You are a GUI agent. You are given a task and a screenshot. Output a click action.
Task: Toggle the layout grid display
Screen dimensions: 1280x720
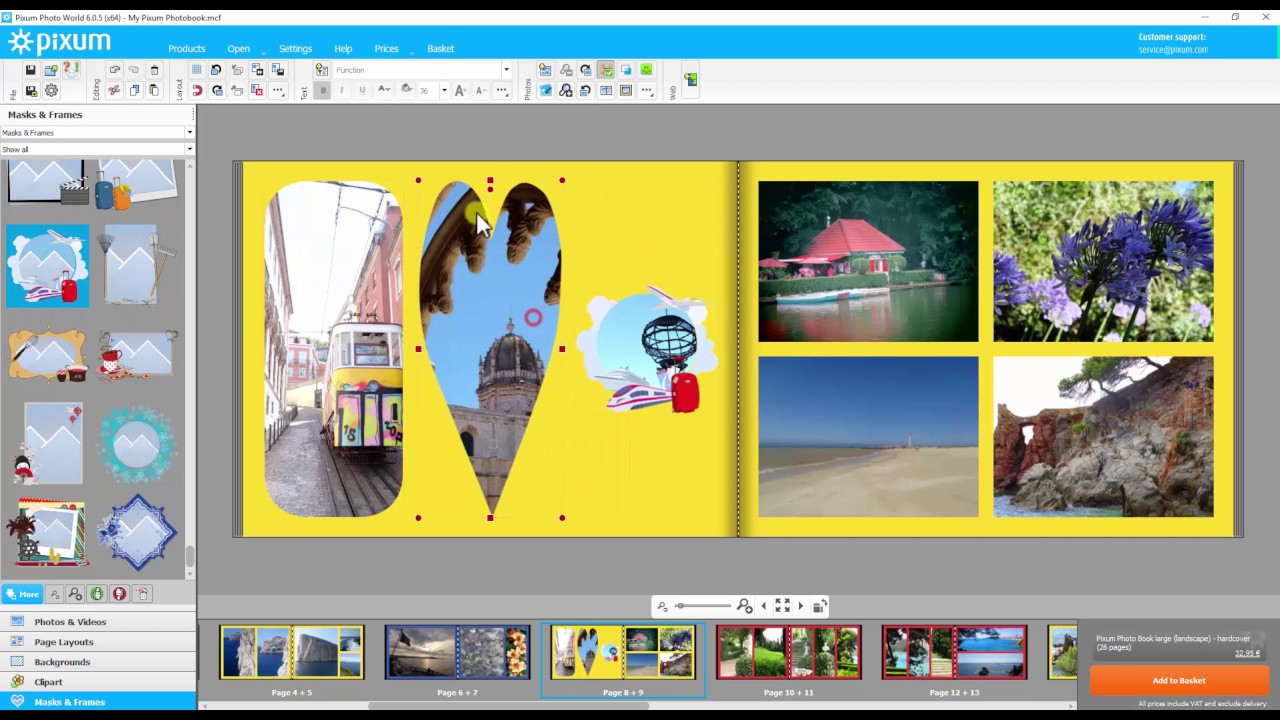[197, 70]
